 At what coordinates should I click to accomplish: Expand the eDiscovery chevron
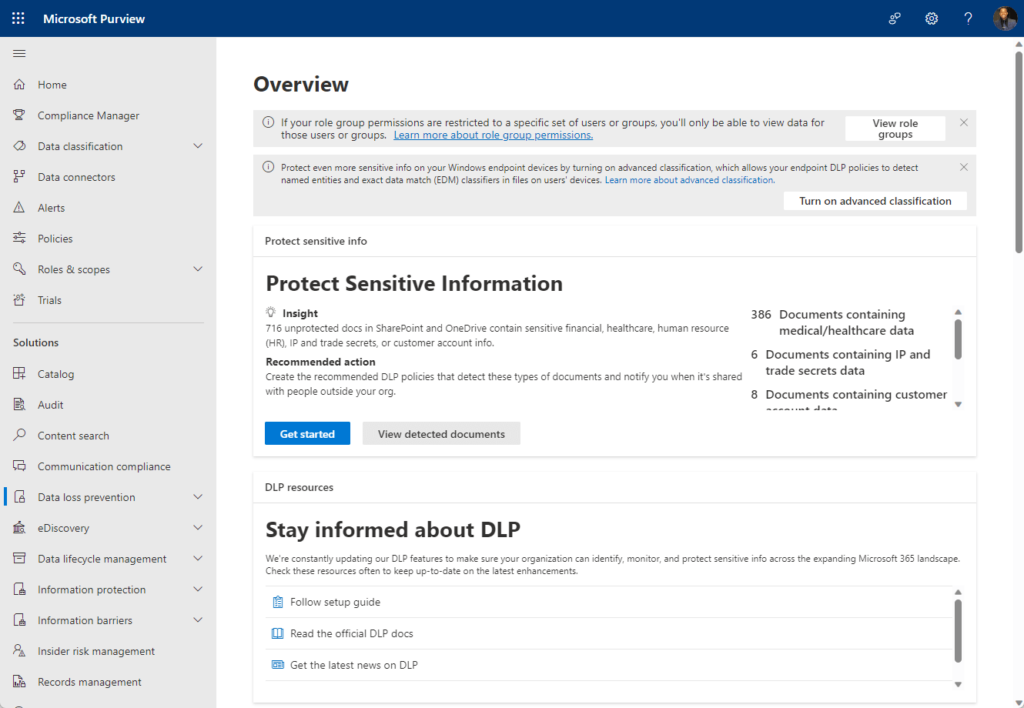[198, 528]
